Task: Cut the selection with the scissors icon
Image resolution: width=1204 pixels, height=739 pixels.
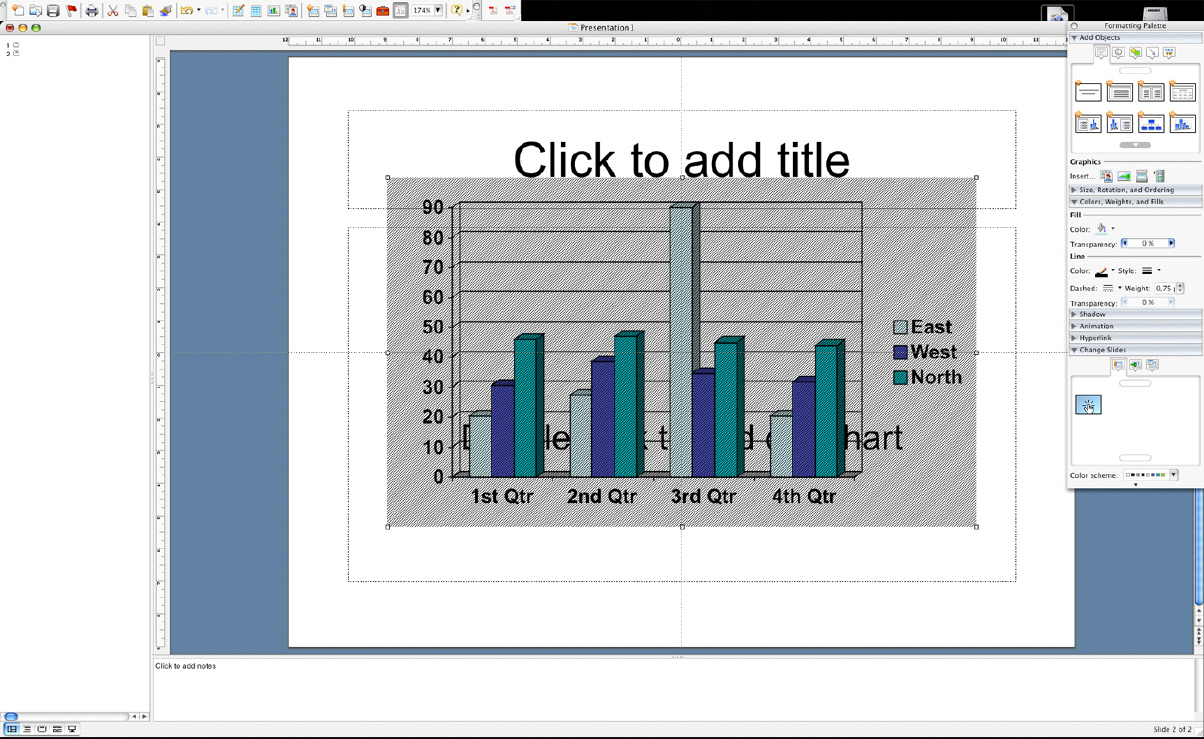Action: pyautogui.click(x=113, y=10)
